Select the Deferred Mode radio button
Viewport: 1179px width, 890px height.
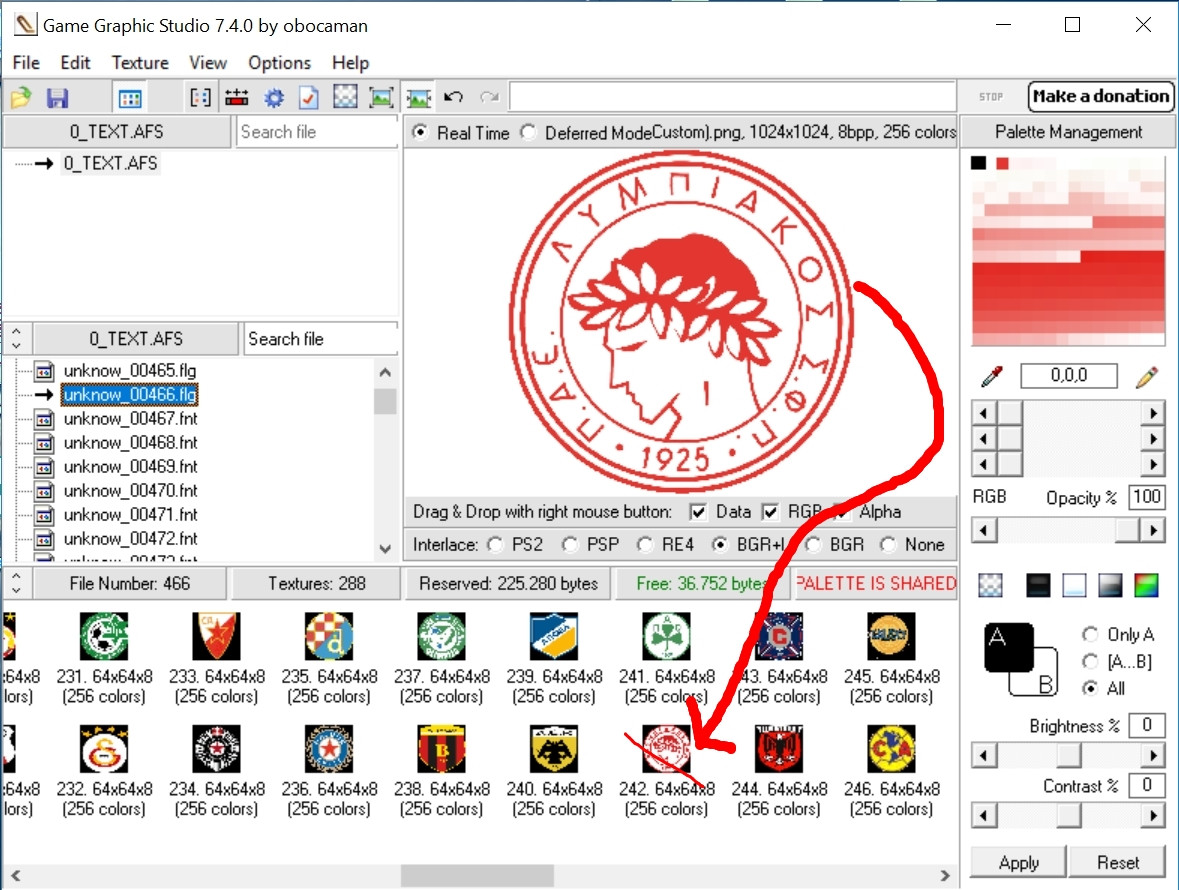pos(529,132)
